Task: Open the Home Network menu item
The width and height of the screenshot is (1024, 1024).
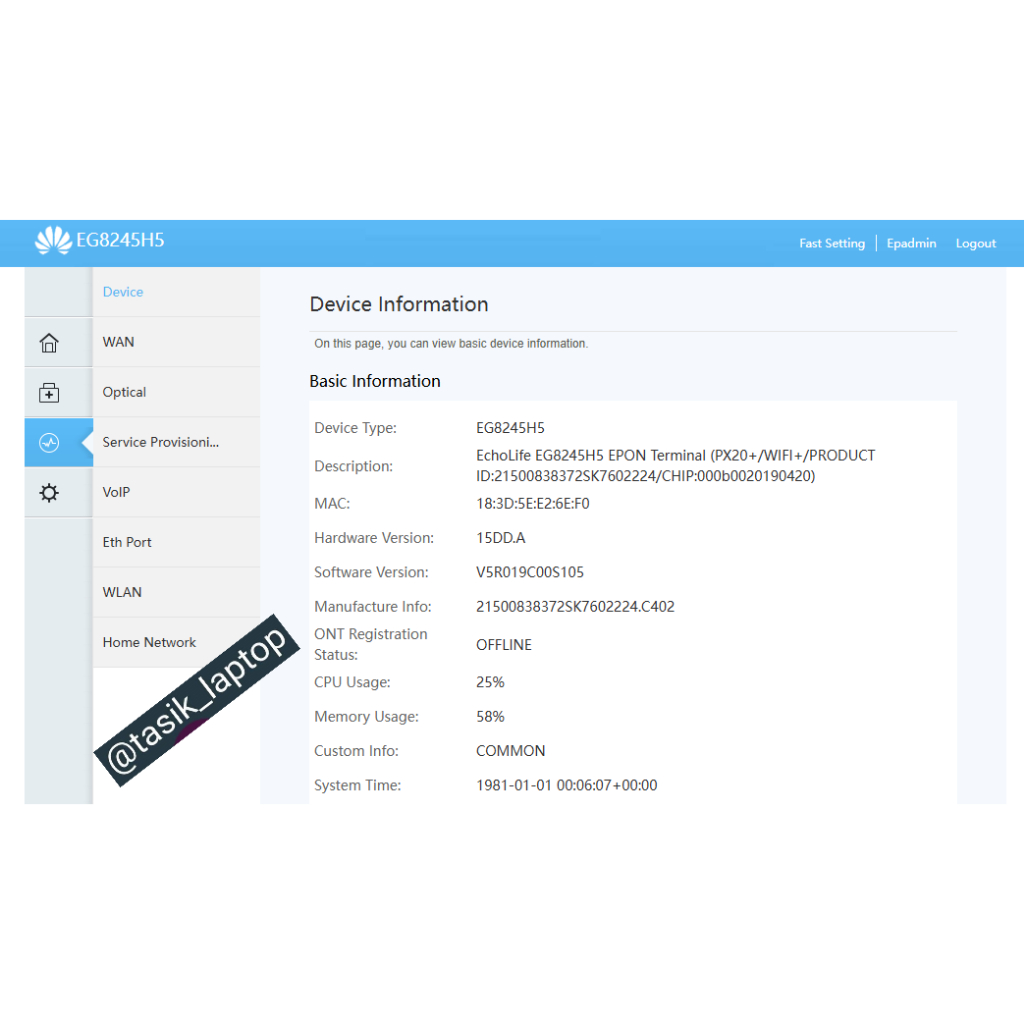Action: click(x=176, y=643)
